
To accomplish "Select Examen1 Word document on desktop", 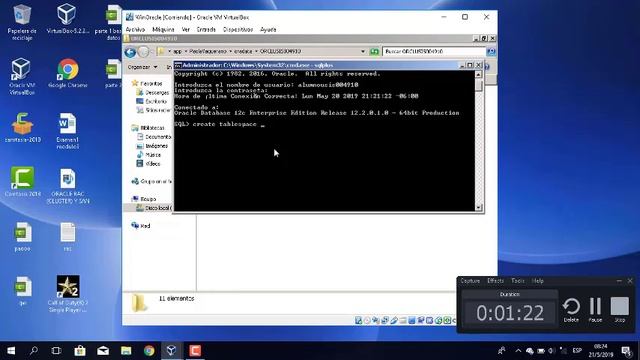I will (67, 131).
